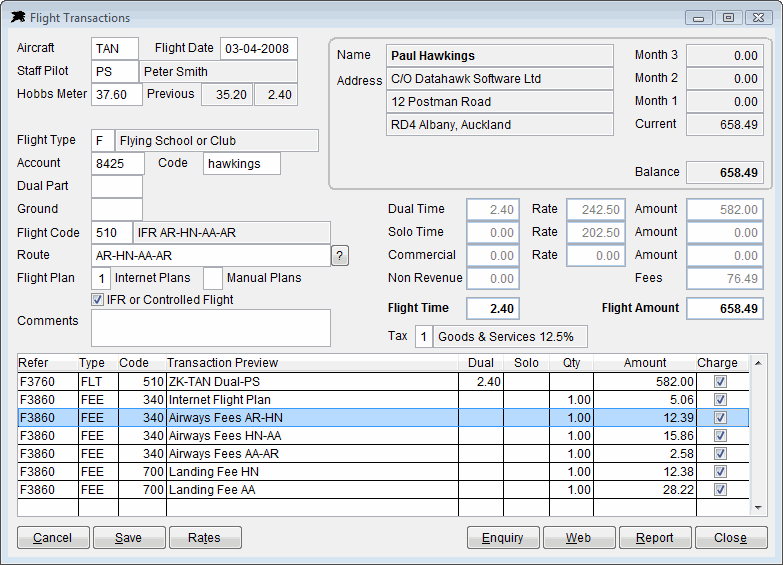Click the Flight Transactions window icon
The image size is (783, 565).
click(18, 17)
